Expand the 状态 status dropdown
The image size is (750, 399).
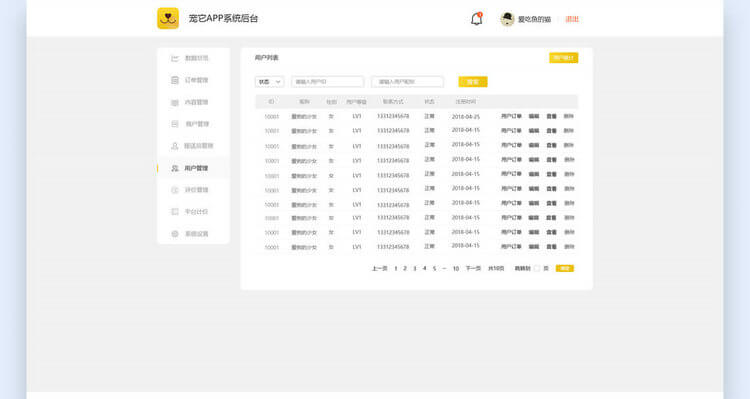pyautogui.click(x=269, y=82)
